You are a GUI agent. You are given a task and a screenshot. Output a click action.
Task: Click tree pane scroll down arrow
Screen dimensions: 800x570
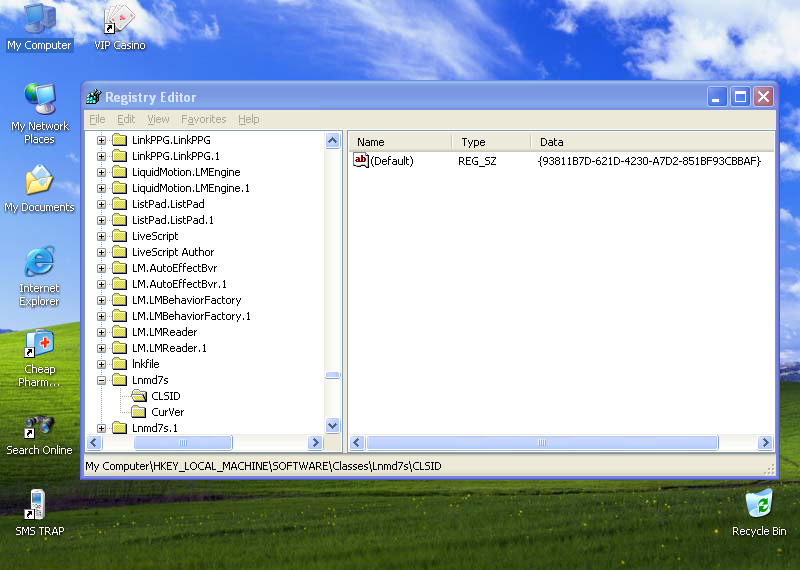333,425
